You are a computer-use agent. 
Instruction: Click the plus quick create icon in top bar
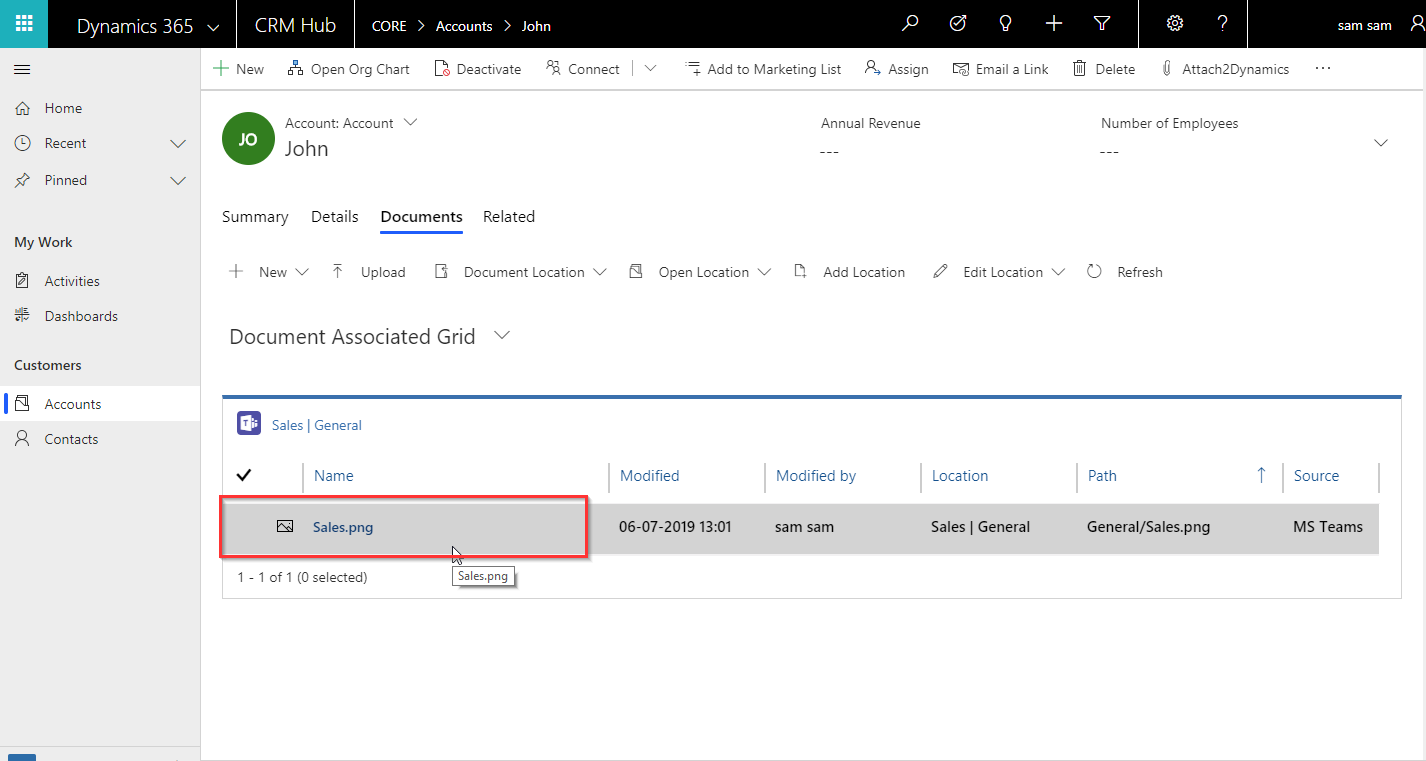(x=1054, y=24)
